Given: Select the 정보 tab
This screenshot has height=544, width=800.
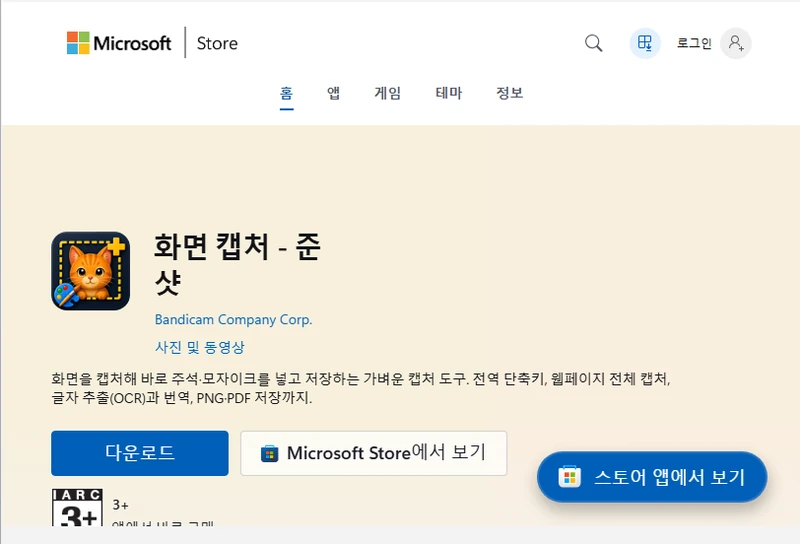Looking at the screenshot, I should [x=510, y=93].
